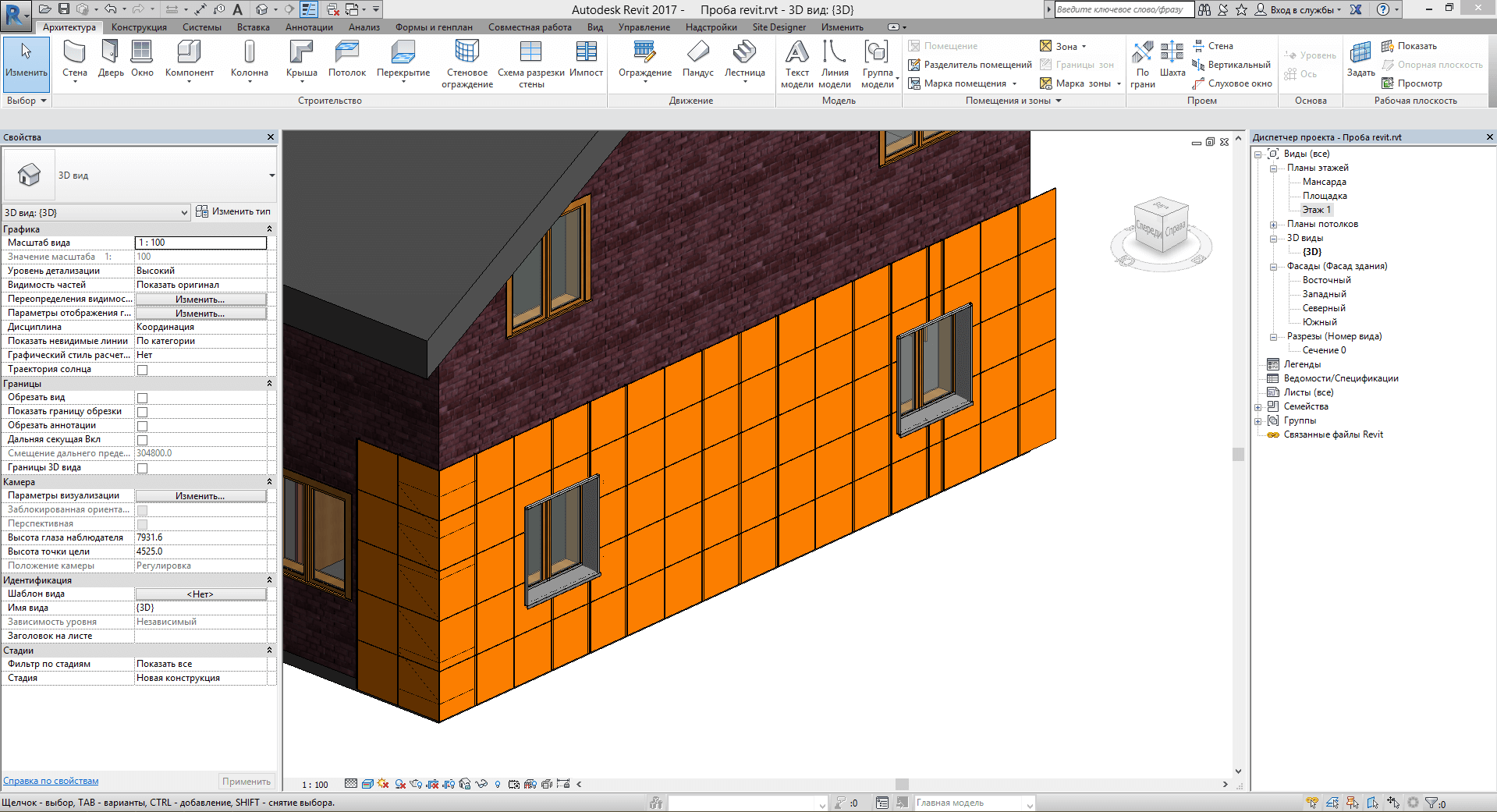
Task: Expand the Семейства tree node
Action: click(x=1258, y=407)
